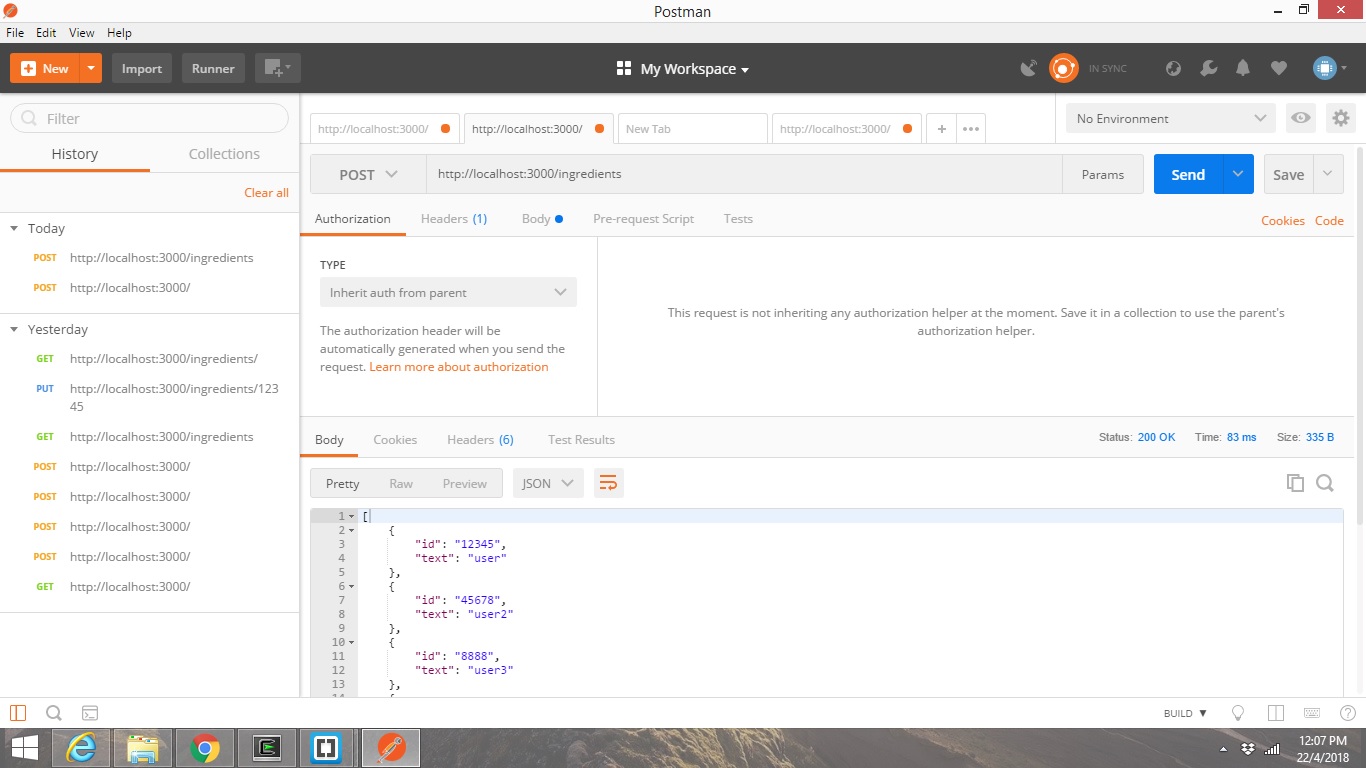Viewport: 1366px width, 768px height.
Task: Toggle the environment quick look eye
Action: pyautogui.click(x=1300, y=118)
